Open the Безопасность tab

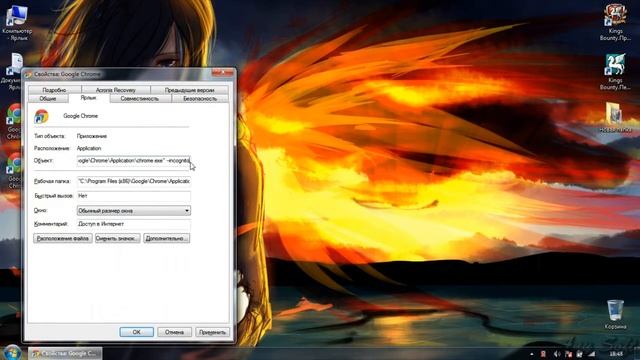(x=200, y=99)
